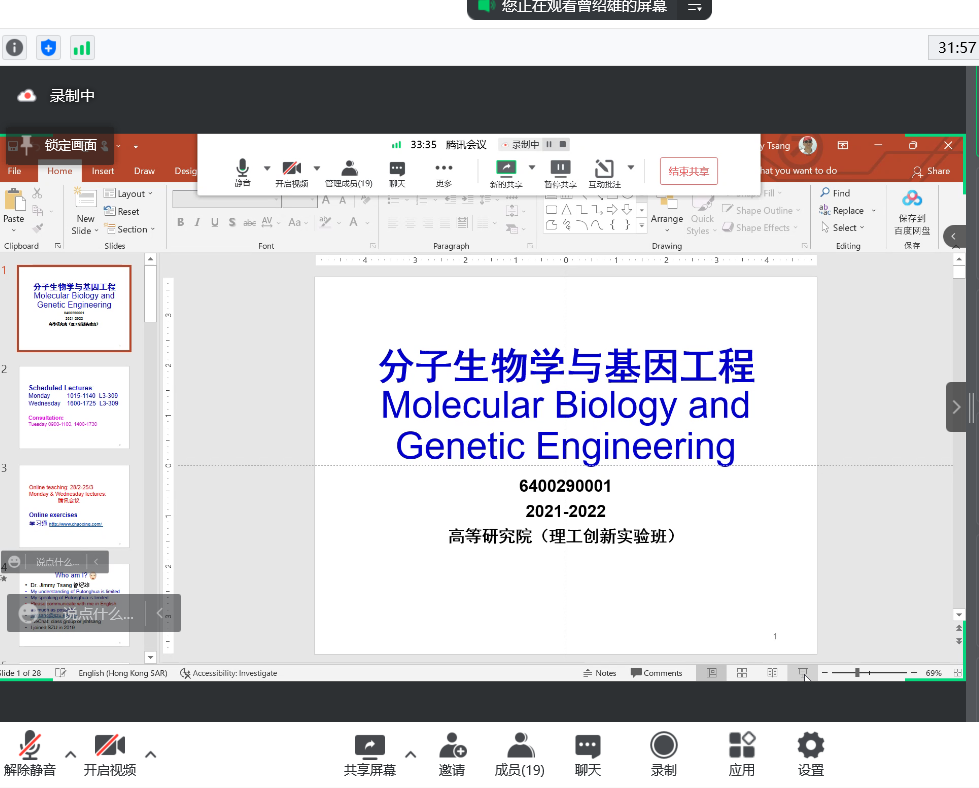Switch to the Insert ribbon tab
The width and height of the screenshot is (979, 788).
(103, 171)
